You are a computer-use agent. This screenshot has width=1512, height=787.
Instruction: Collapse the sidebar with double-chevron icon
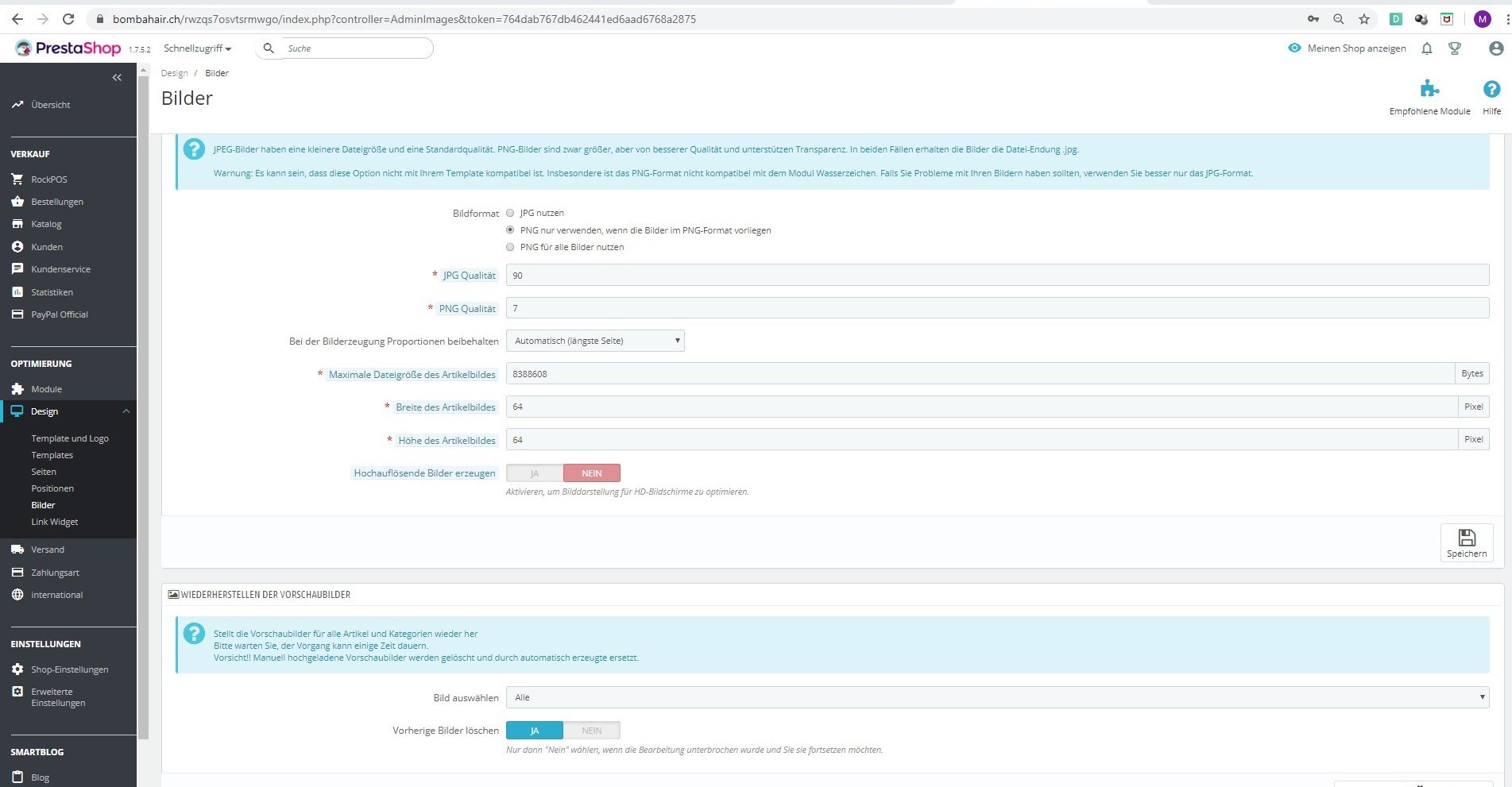(117, 77)
